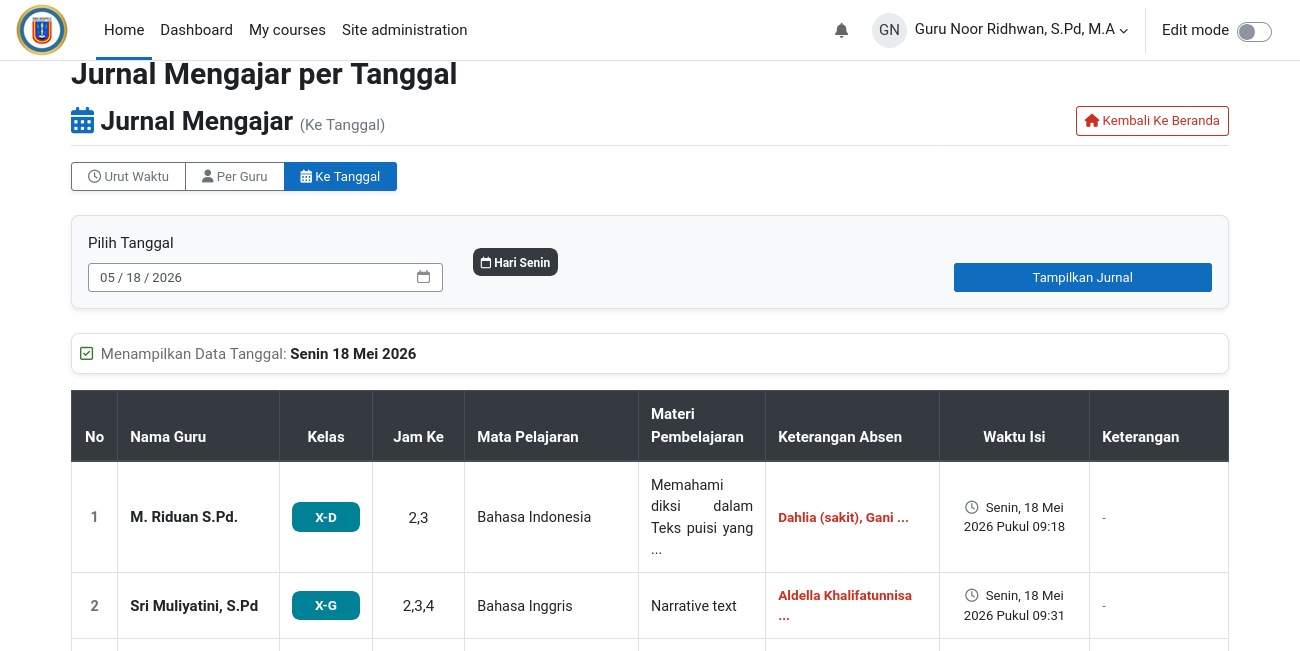Switch to Urut Waktu view
Screen dimensions: 1300x651
(x=128, y=176)
